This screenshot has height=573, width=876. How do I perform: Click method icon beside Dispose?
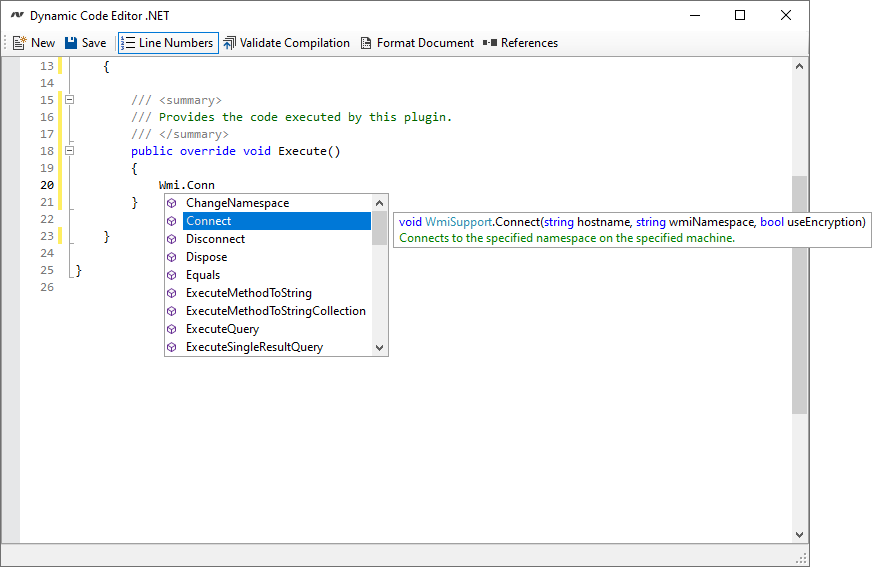click(172, 257)
